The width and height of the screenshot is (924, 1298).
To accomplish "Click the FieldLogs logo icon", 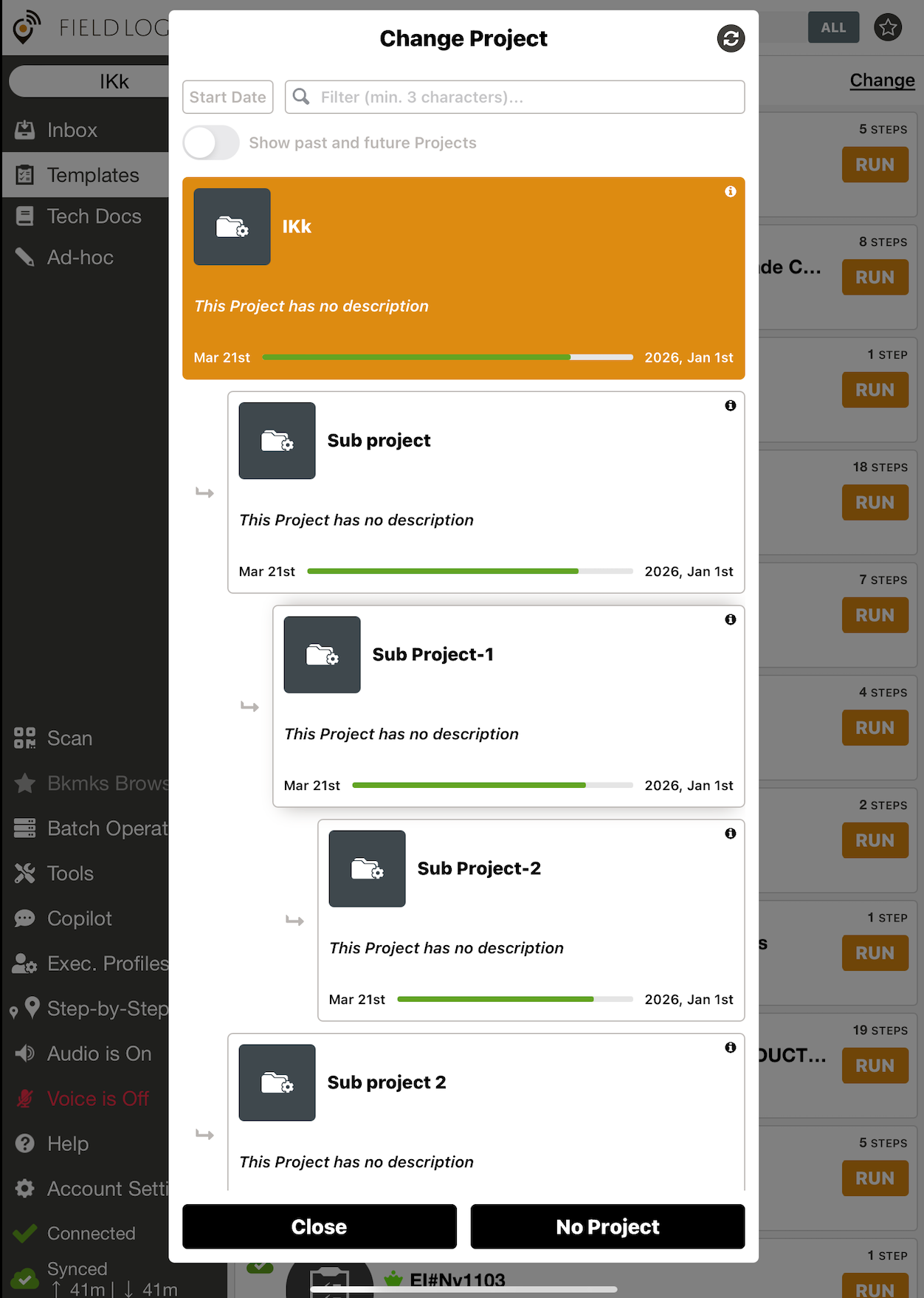I will [27, 28].
